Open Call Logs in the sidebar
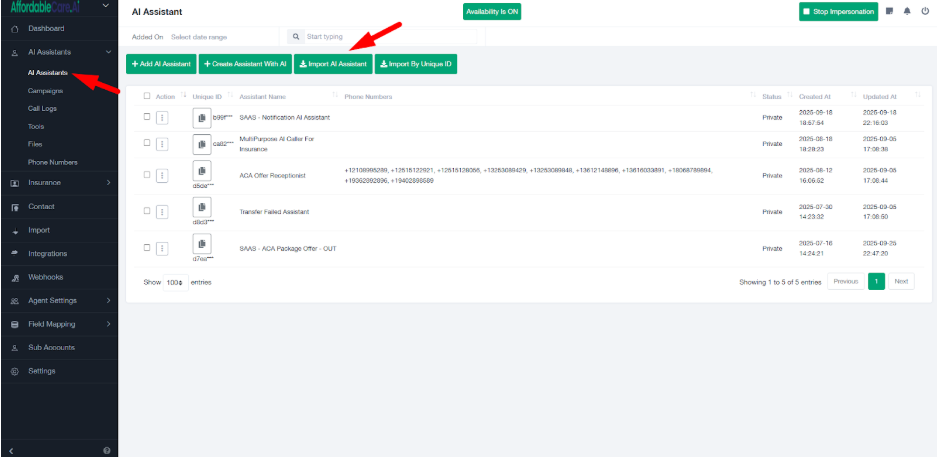941x459 pixels. point(42,108)
